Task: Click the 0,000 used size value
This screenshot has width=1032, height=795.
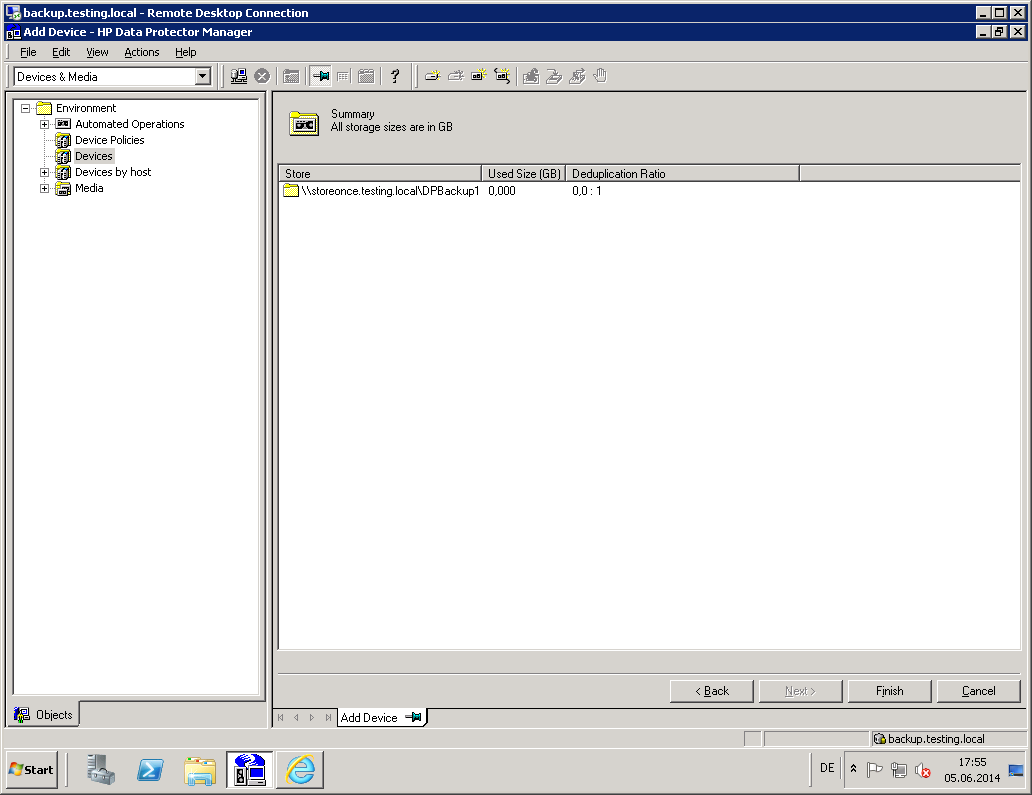Action: pyautogui.click(x=502, y=191)
